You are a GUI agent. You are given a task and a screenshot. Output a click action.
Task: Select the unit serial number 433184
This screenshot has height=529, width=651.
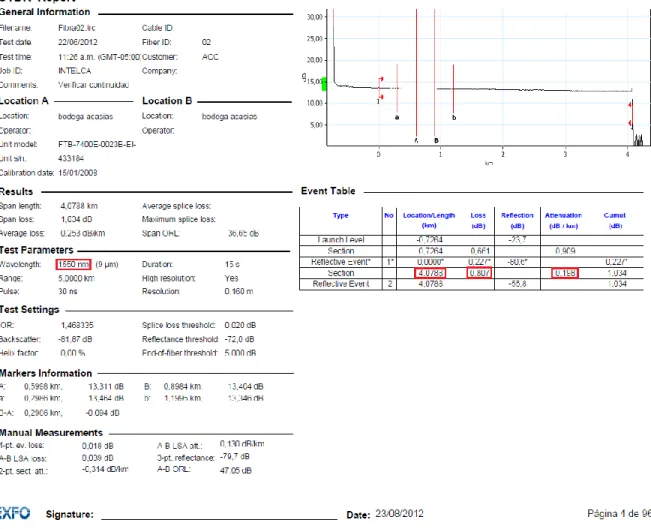(x=71, y=158)
